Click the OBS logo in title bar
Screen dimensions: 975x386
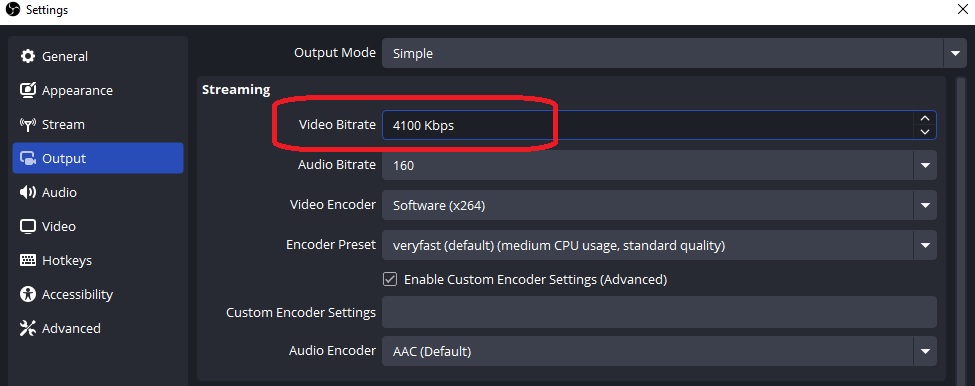pos(12,10)
